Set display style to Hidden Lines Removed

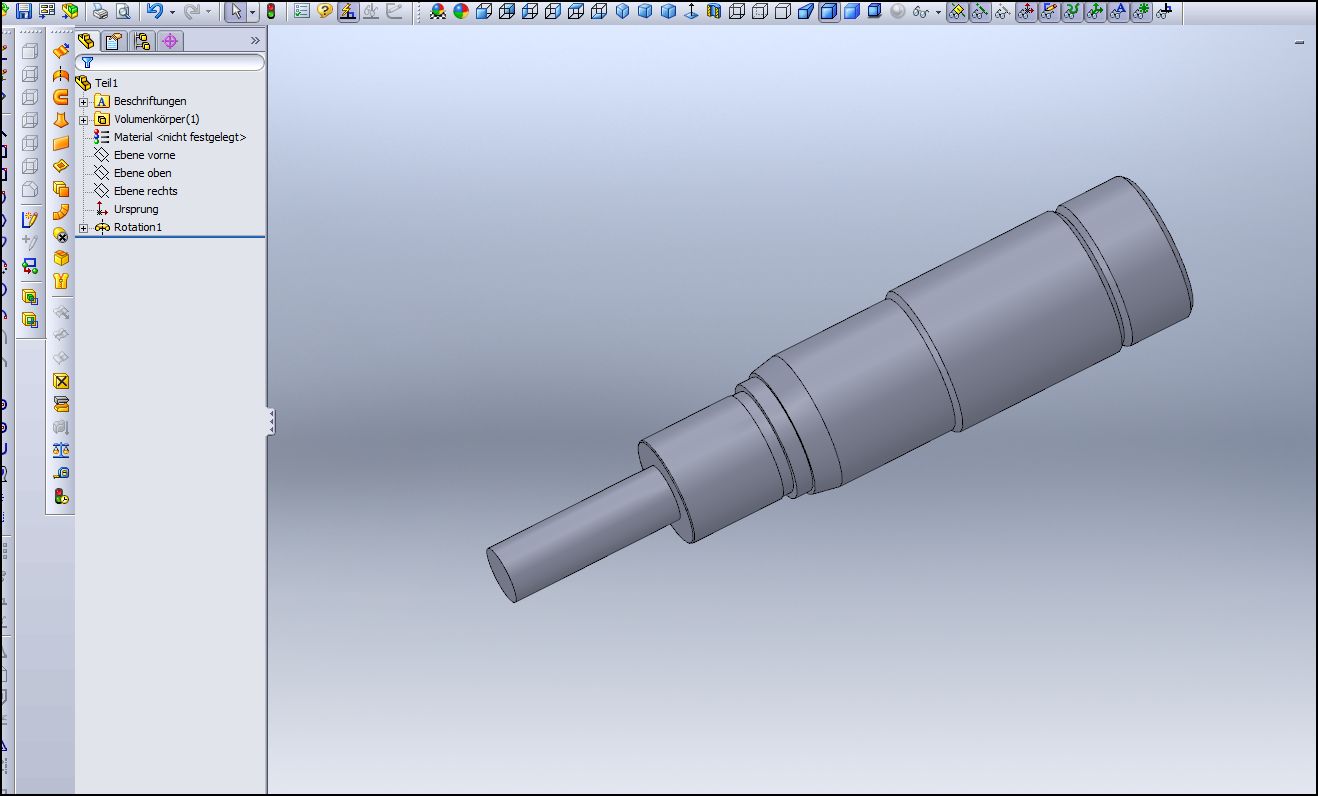tap(783, 12)
